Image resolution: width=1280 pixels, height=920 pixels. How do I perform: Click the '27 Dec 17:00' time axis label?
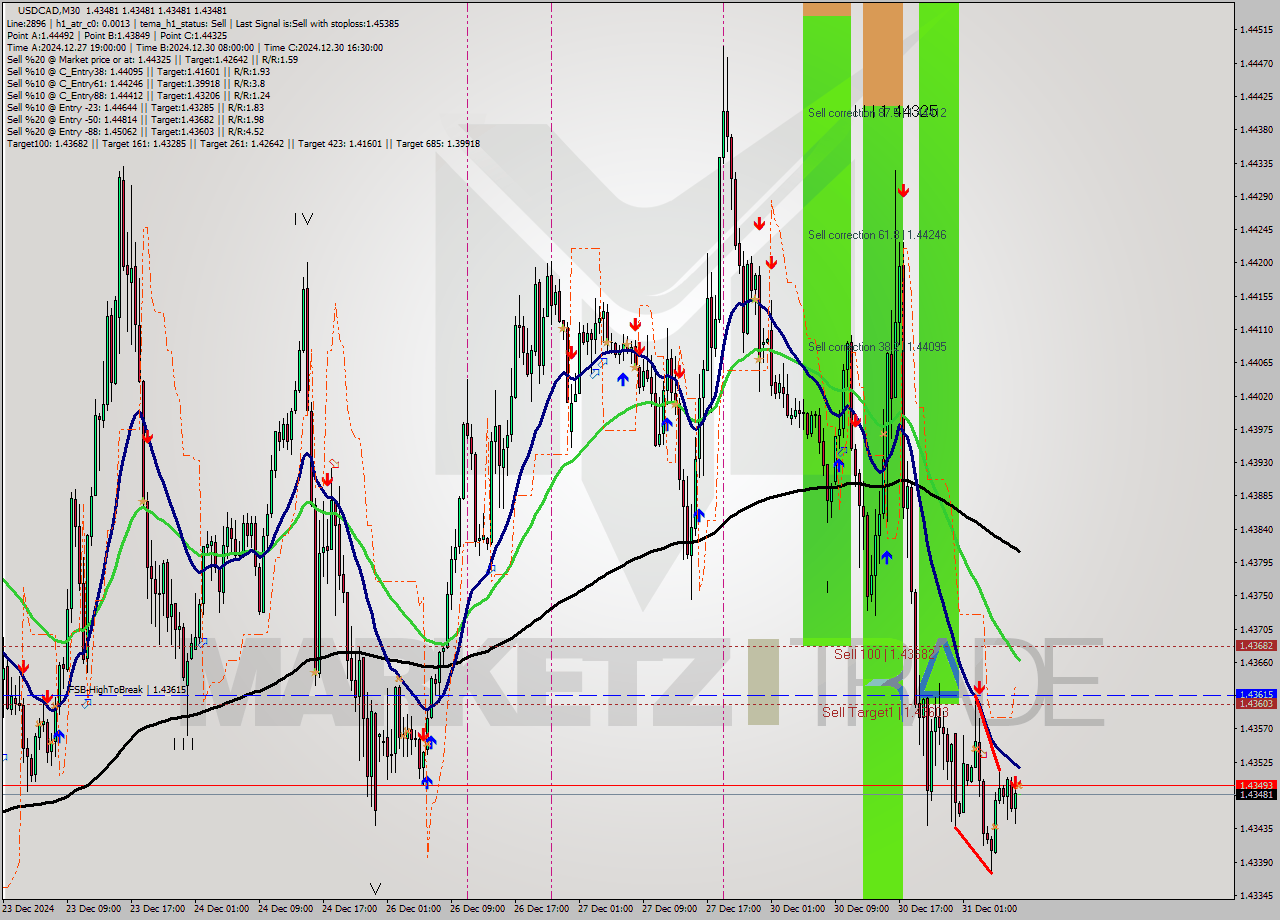pos(732,909)
